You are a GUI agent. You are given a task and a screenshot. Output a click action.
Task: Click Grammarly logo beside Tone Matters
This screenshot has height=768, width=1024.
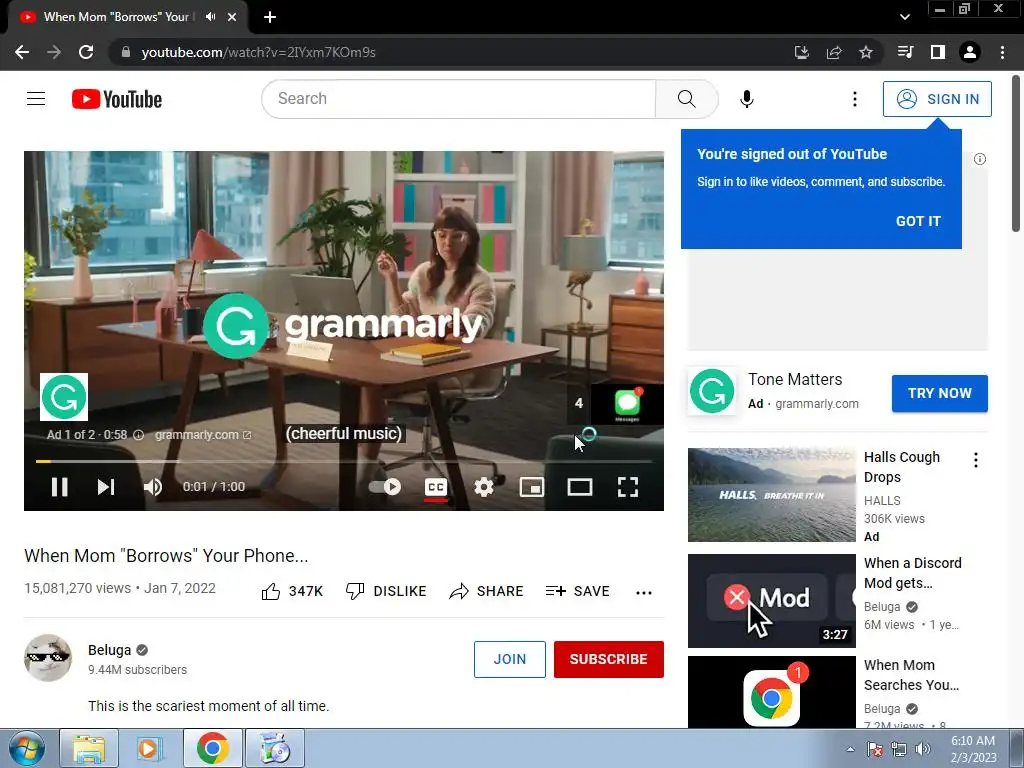(712, 391)
